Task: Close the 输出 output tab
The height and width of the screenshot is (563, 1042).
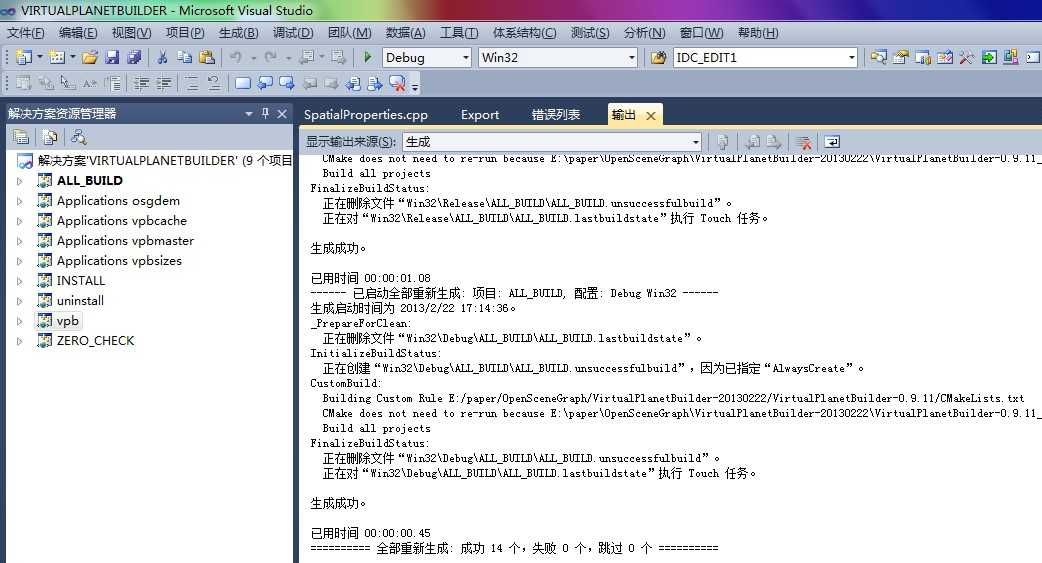Action: click(651, 116)
